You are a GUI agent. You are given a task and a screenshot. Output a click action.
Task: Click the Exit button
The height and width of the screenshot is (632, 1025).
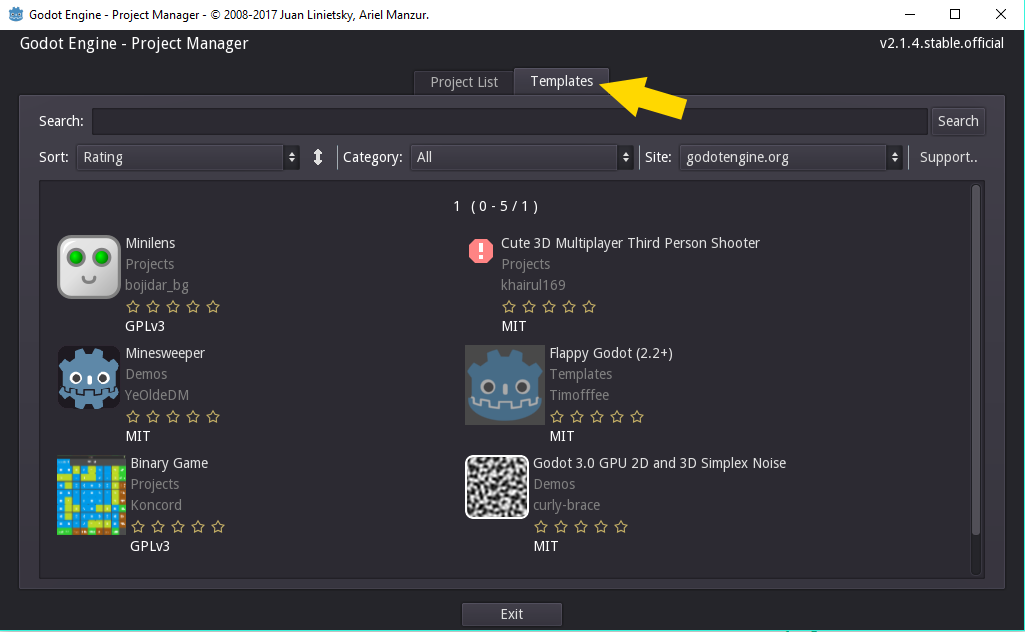point(512,614)
